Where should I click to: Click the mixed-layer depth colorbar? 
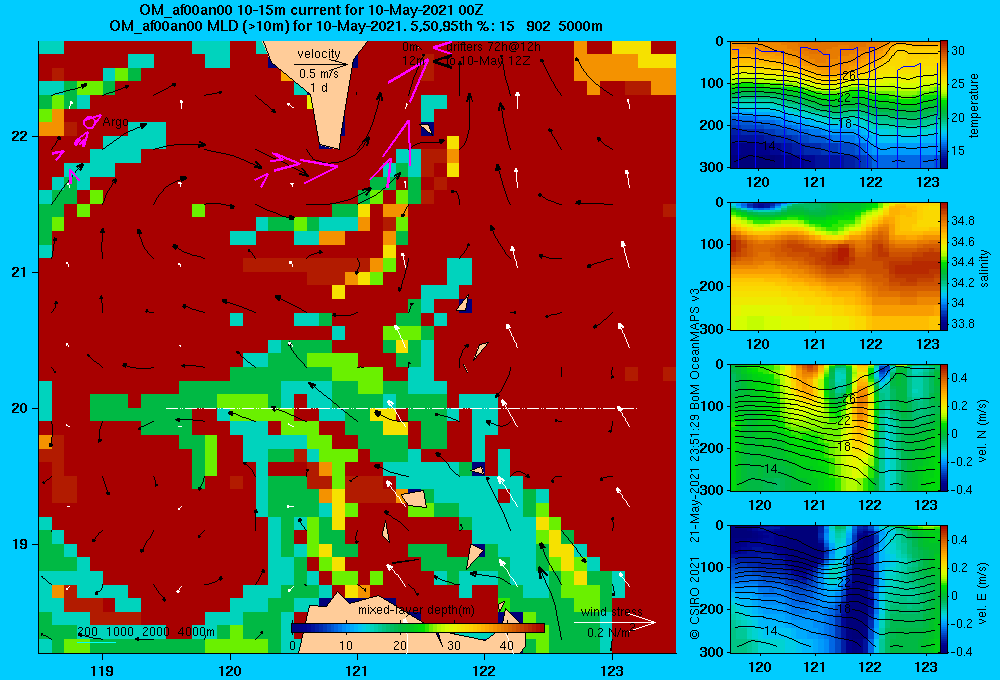click(x=418, y=628)
